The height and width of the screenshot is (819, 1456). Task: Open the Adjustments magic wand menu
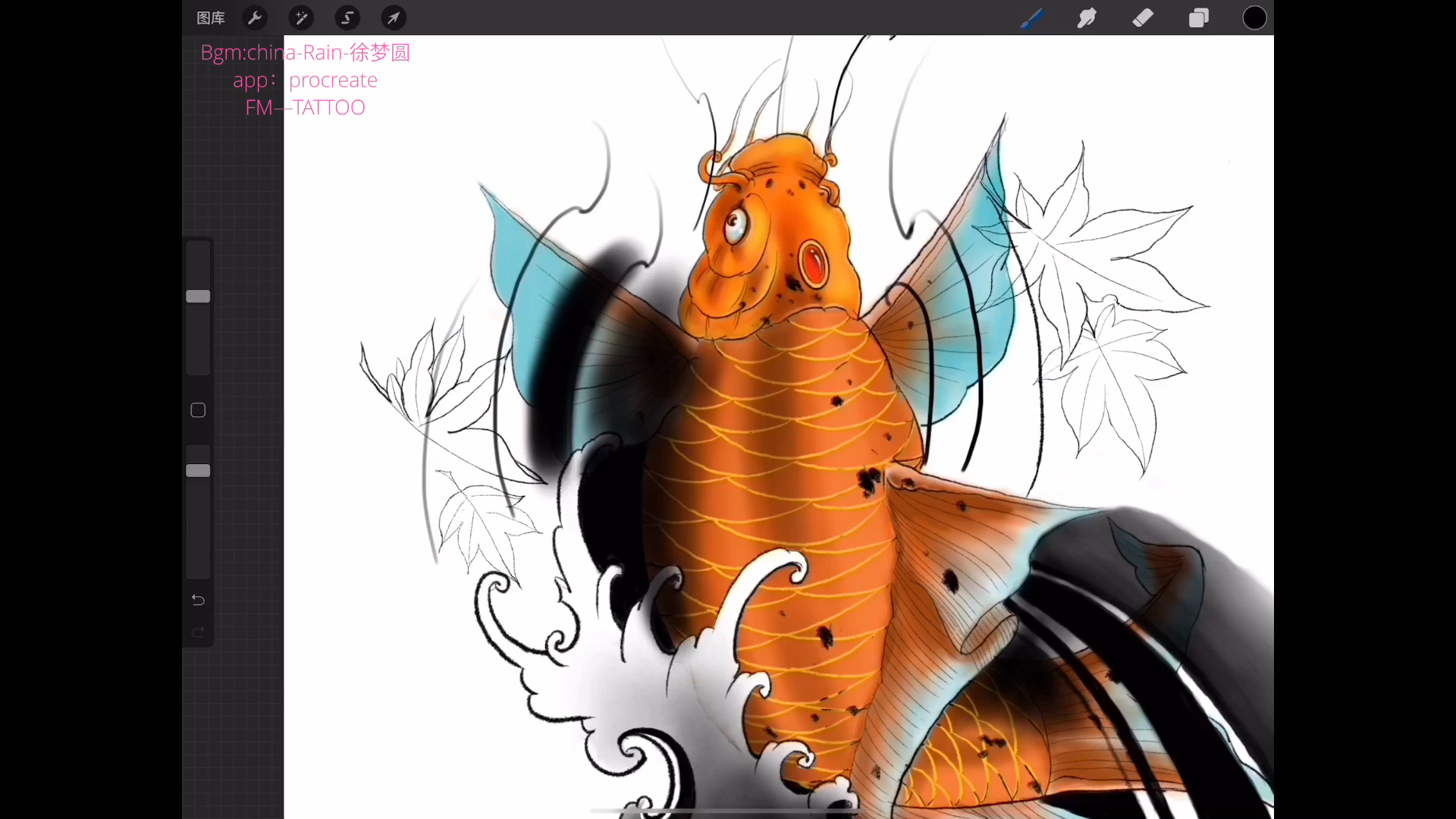coord(301,18)
